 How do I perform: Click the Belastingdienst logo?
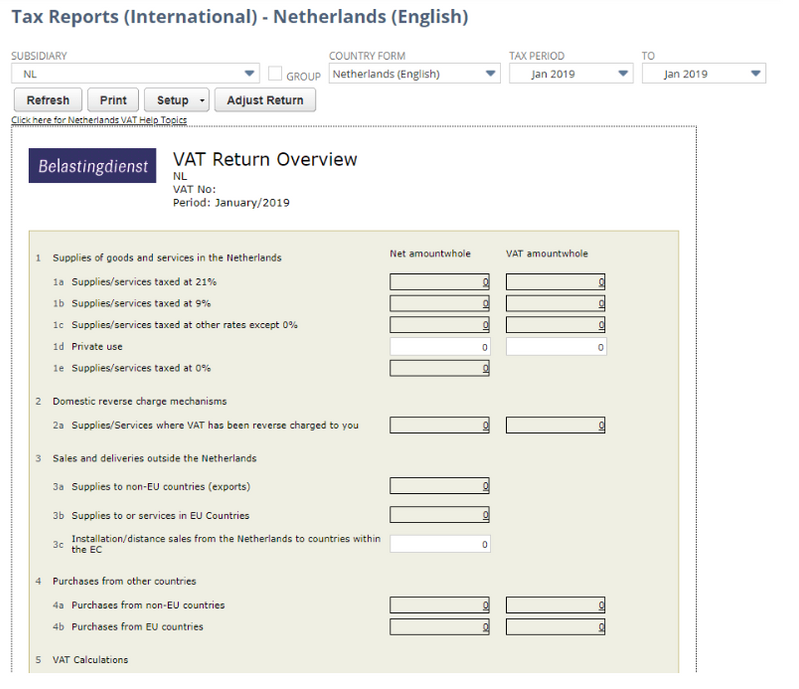click(x=93, y=167)
